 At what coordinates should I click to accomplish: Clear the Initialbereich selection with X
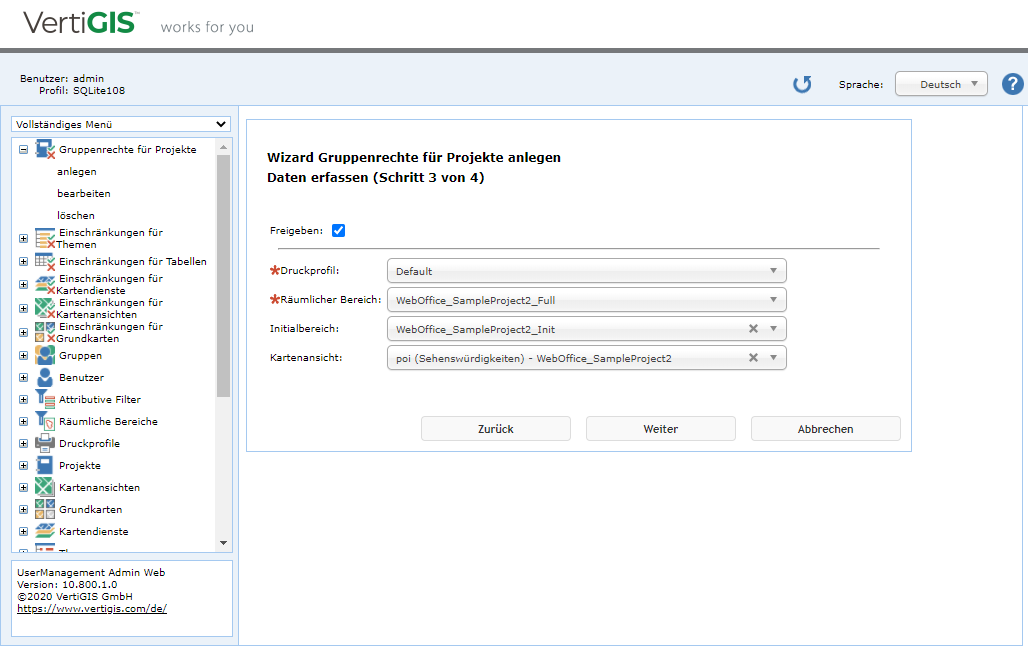click(753, 329)
